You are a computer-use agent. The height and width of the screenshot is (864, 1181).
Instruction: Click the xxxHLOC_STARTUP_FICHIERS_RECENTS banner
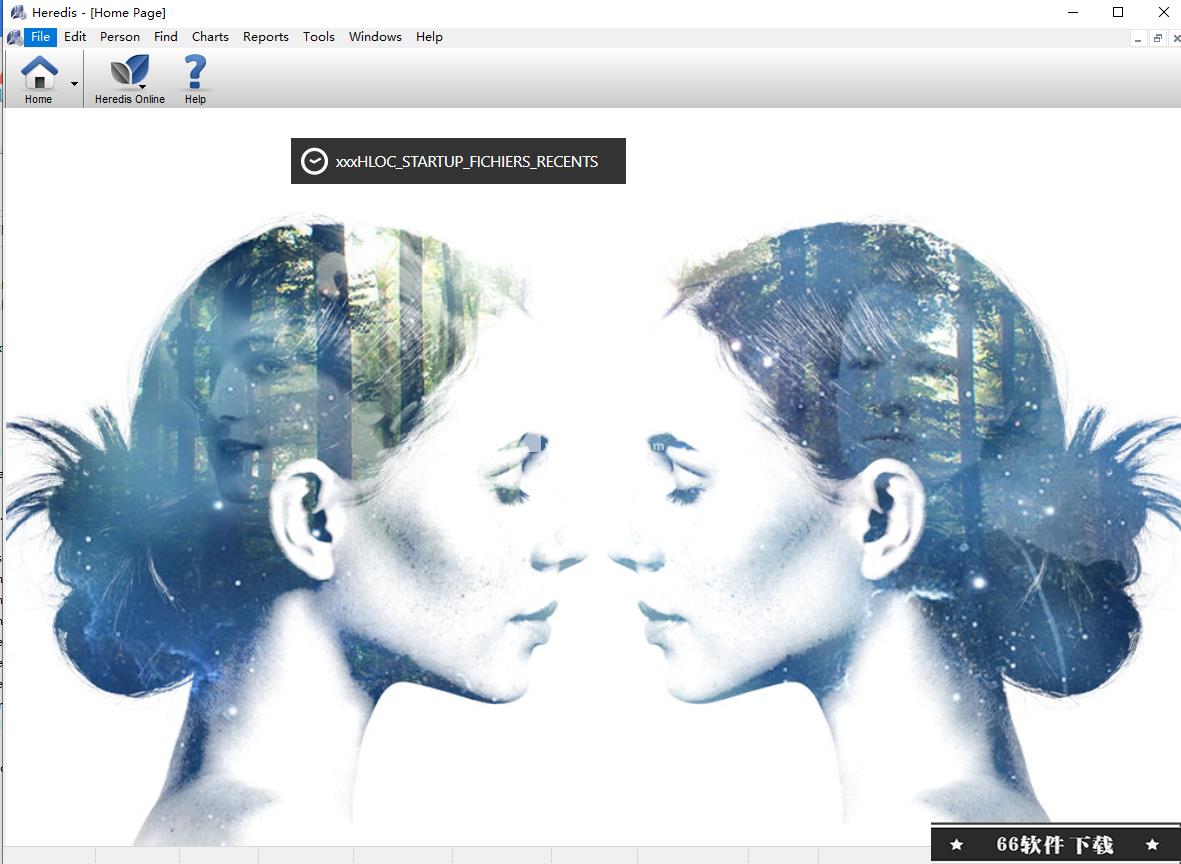click(x=458, y=160)
